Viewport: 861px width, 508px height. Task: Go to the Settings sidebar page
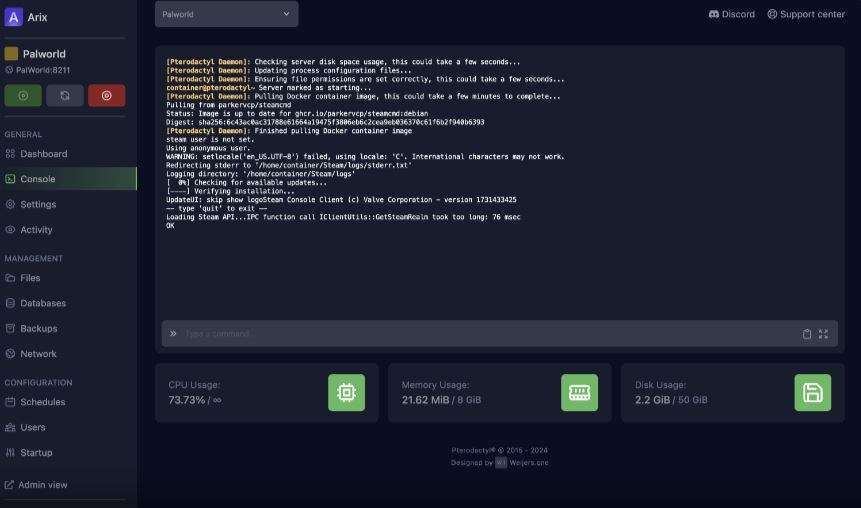[38, 204]
